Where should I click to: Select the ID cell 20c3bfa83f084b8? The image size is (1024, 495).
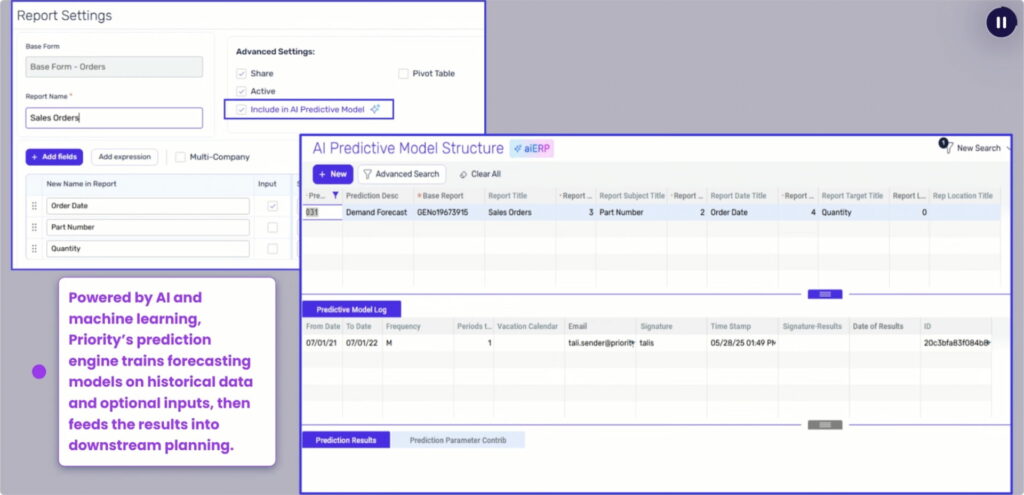tap(957, 342)
